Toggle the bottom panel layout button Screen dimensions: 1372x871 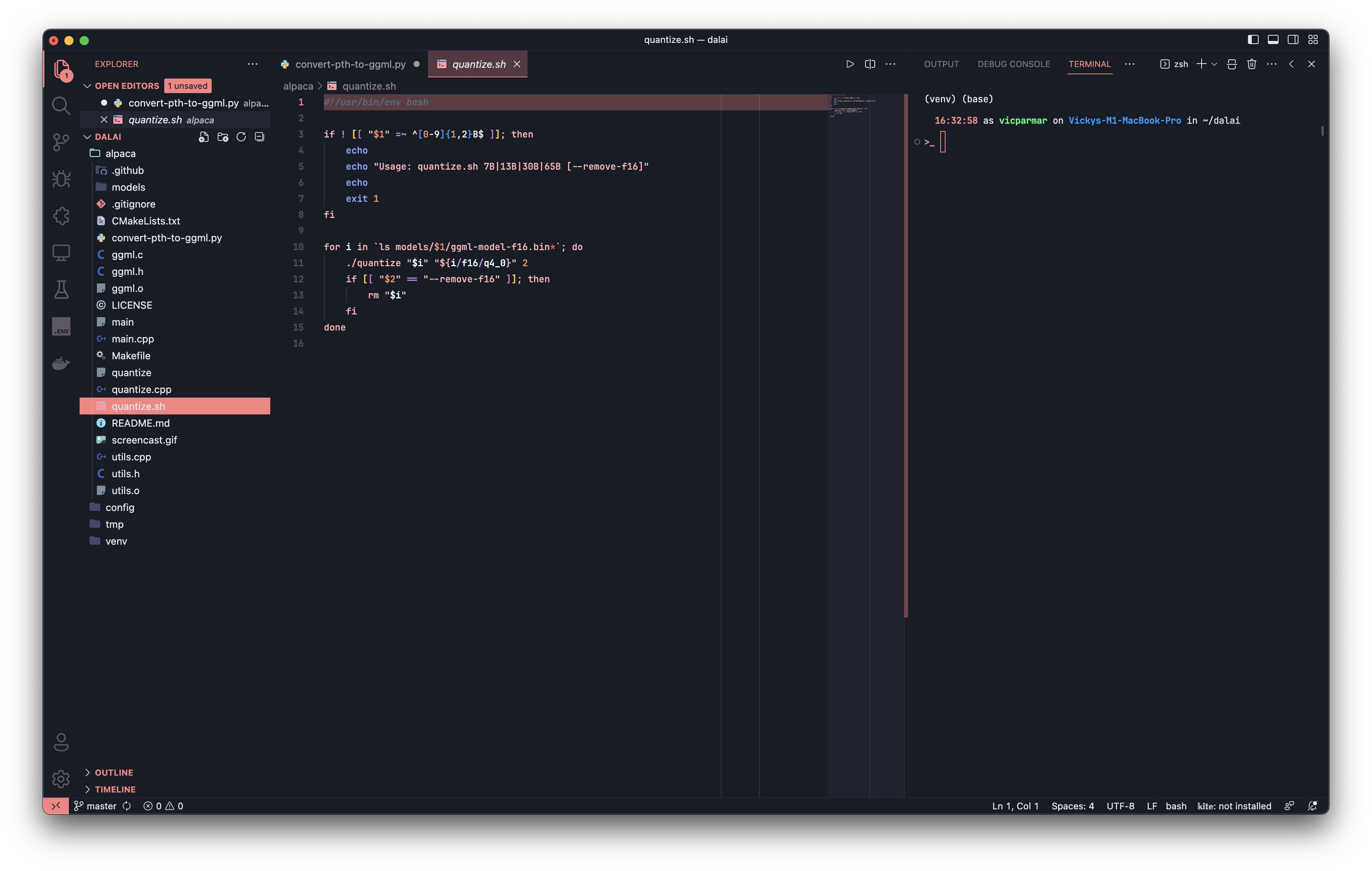pos(1273,39)
